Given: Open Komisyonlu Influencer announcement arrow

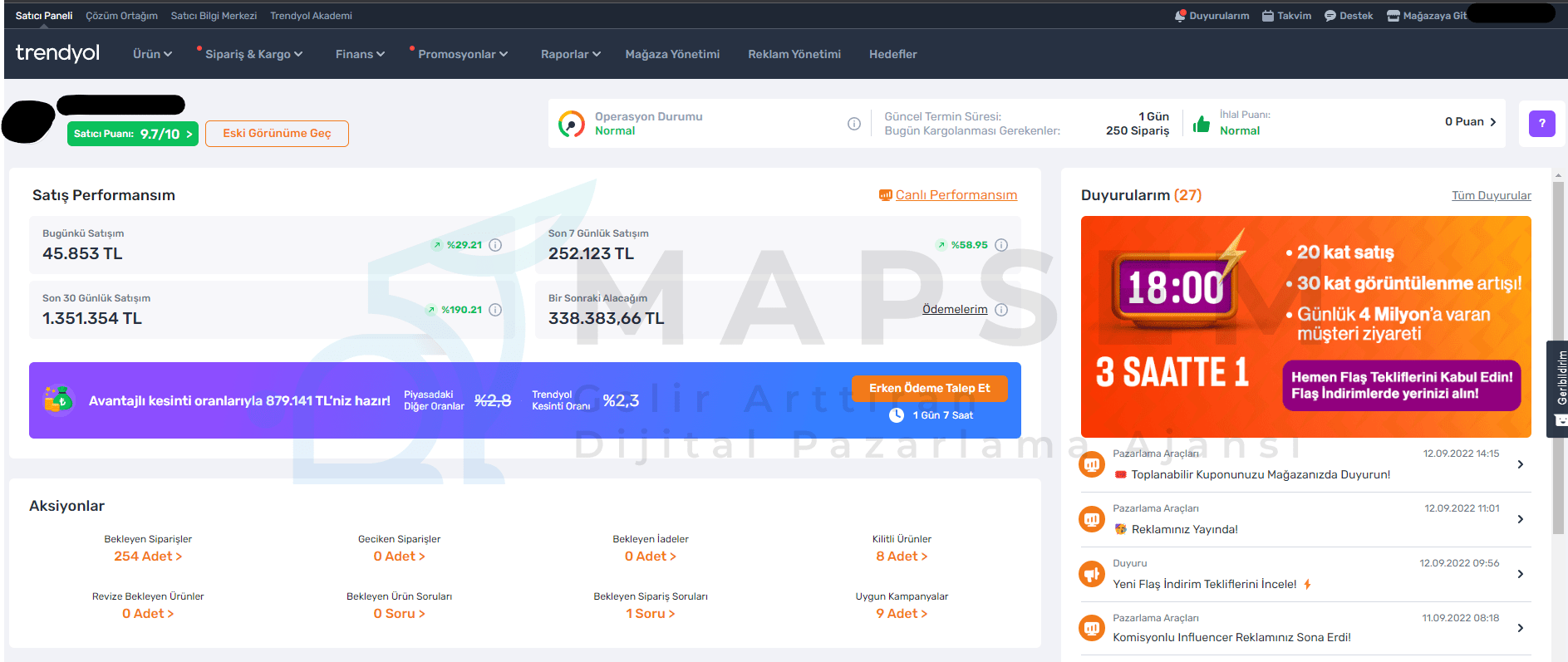Looking at the screenshot, I should coord(1521,628).
